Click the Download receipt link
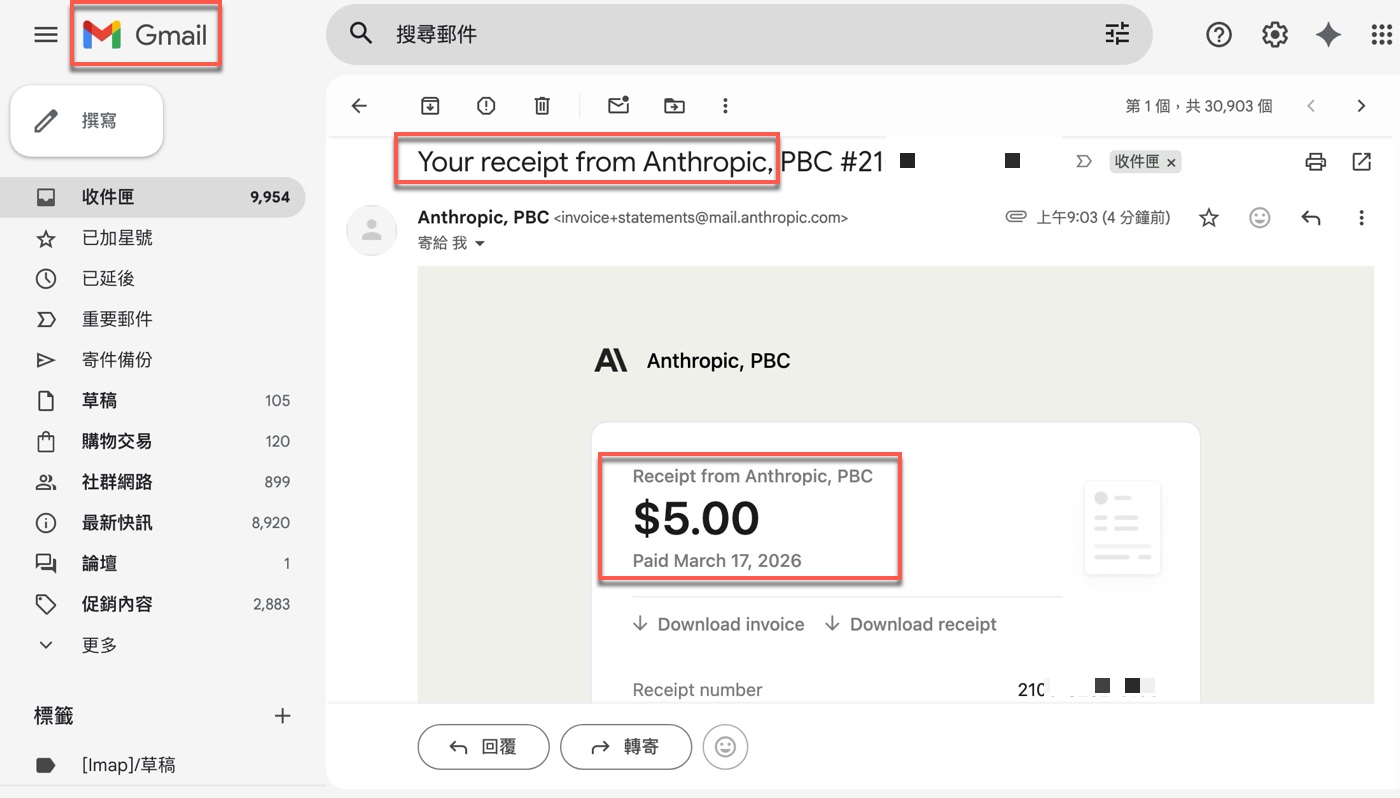This screenshot has width=1400, height=798. tap(911, 624)
